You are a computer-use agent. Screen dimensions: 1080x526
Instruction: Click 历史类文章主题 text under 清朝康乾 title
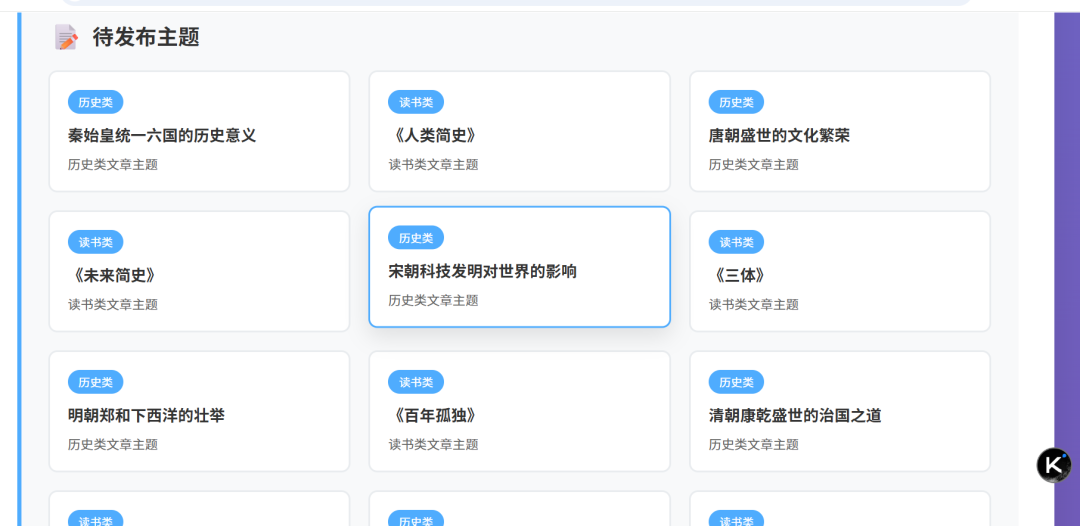(754, 444)
